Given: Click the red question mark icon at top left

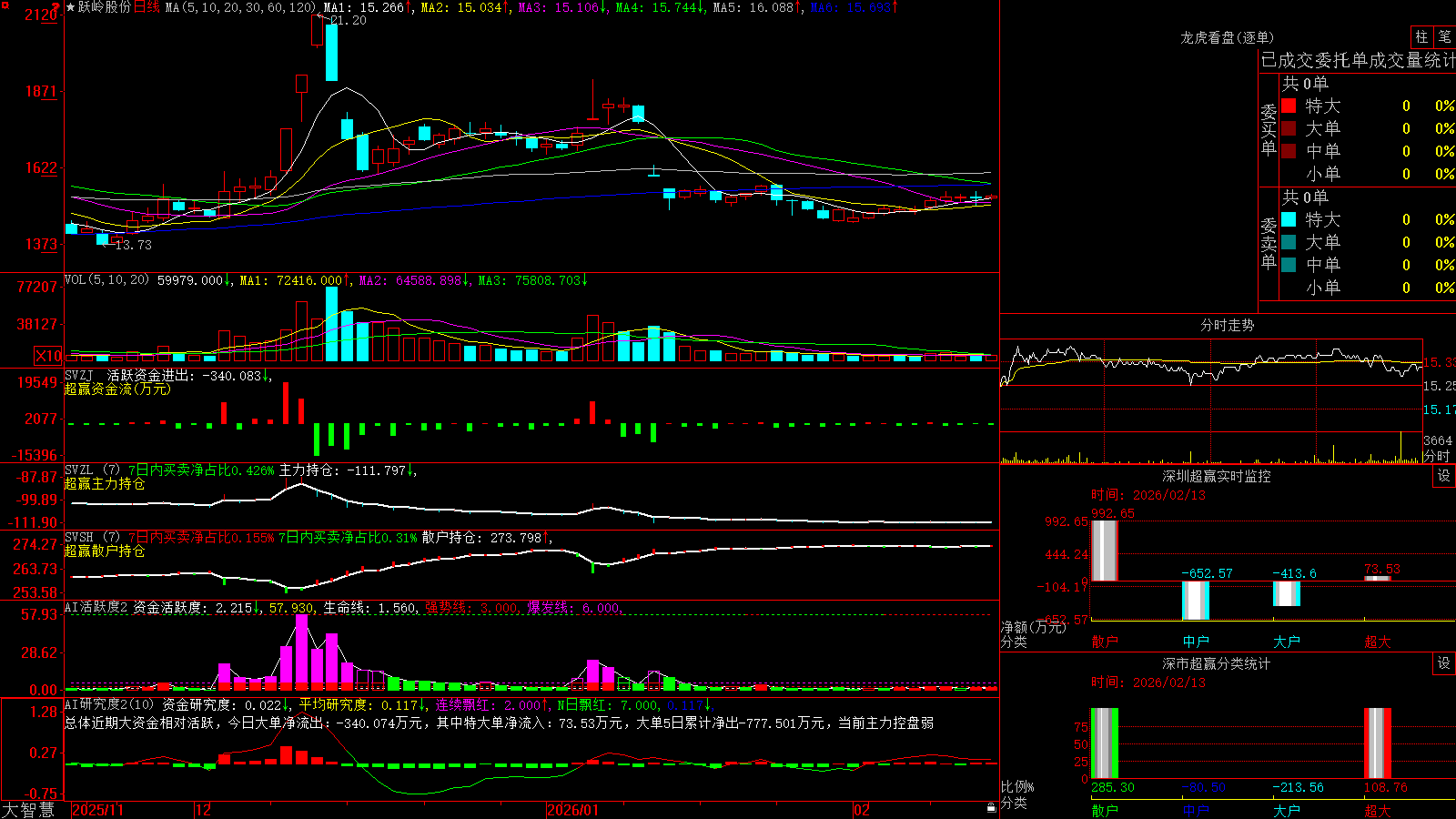Looking at the screenshot, I should [x=56, y=5].
